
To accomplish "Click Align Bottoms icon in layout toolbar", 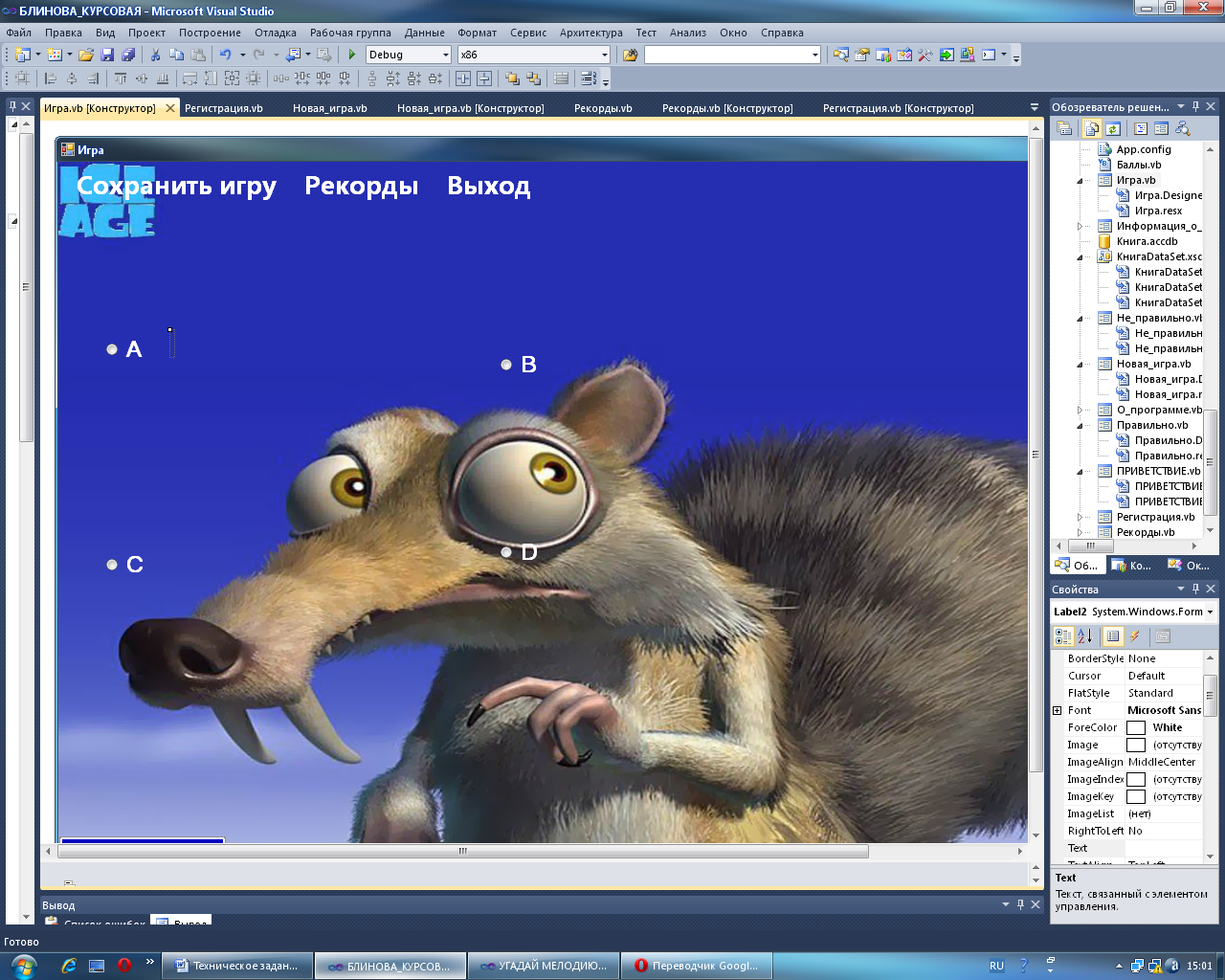I will [163, 78].
